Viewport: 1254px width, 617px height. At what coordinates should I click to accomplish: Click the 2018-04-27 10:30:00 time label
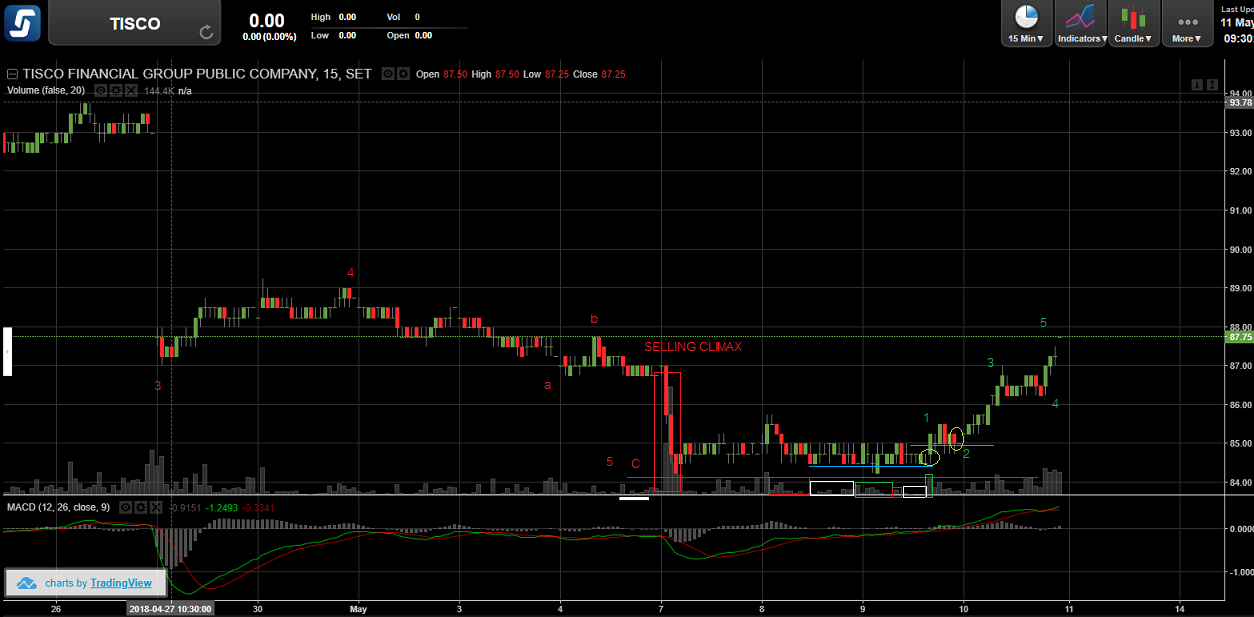point(169,608)
